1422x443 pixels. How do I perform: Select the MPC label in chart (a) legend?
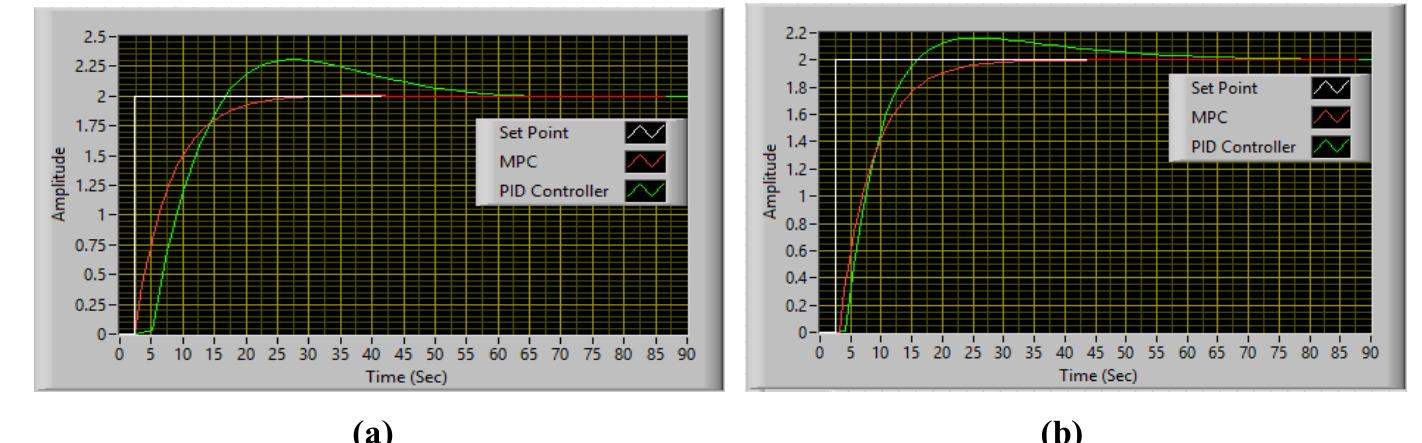(x=516, y=161)
